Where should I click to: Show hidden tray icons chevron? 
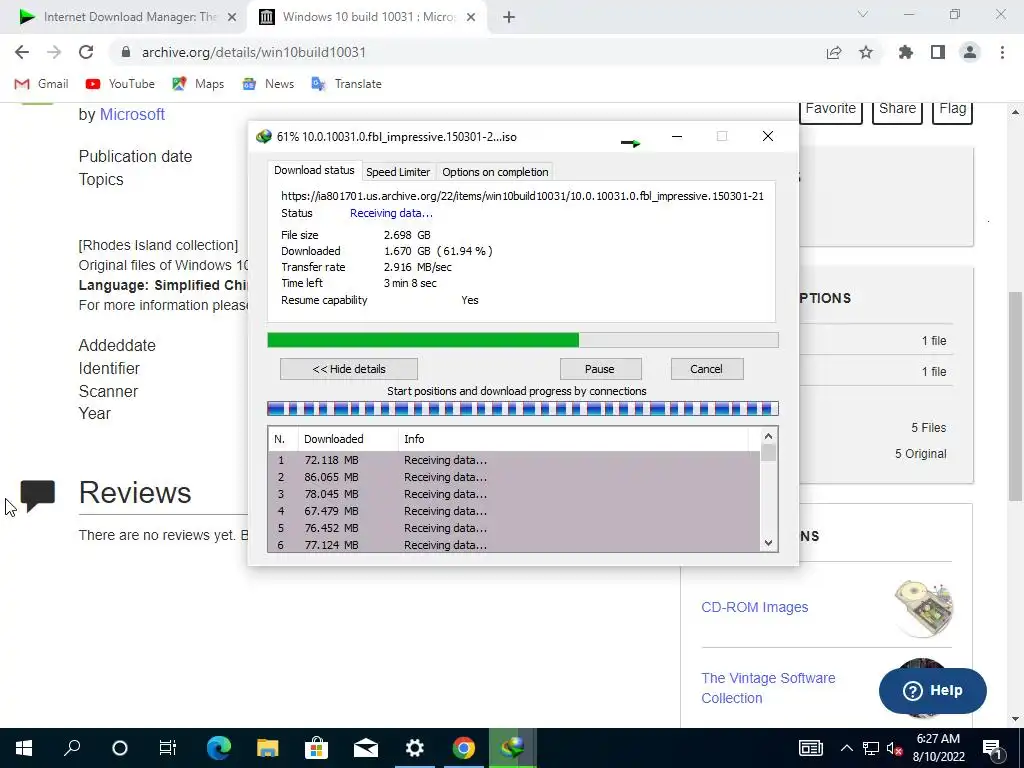846,748
